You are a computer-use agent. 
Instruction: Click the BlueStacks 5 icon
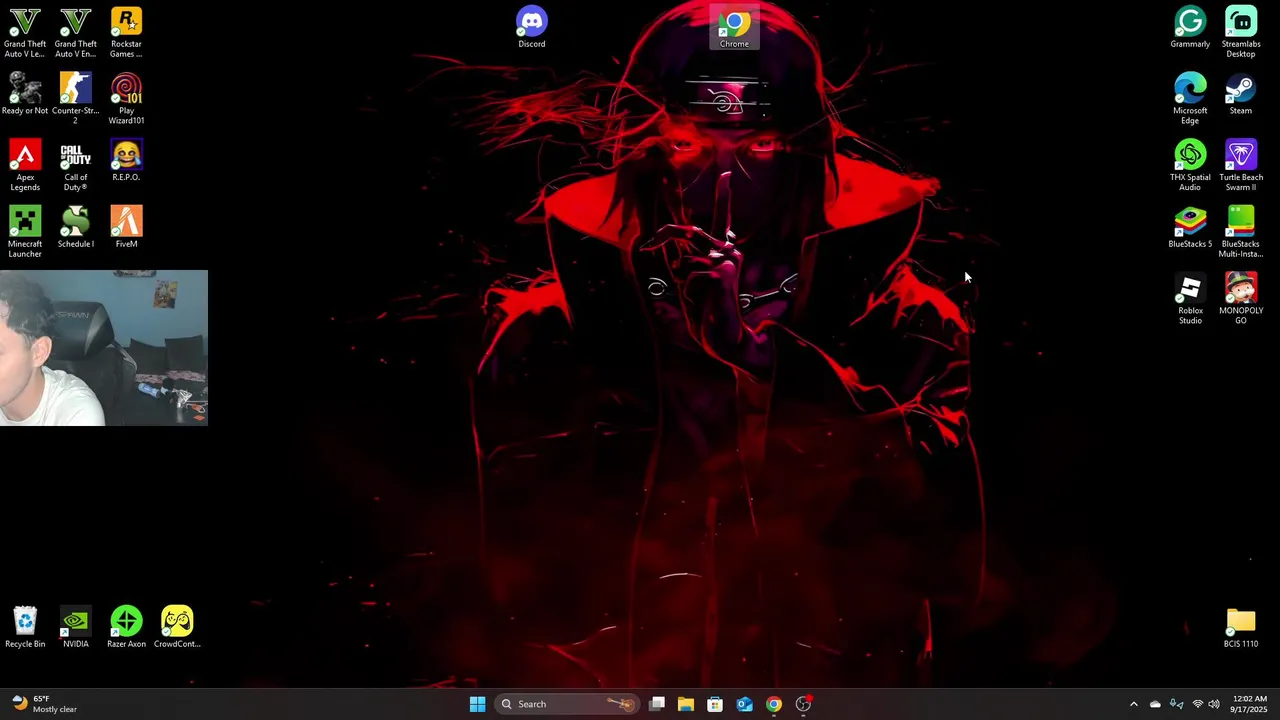(1190, 227)
